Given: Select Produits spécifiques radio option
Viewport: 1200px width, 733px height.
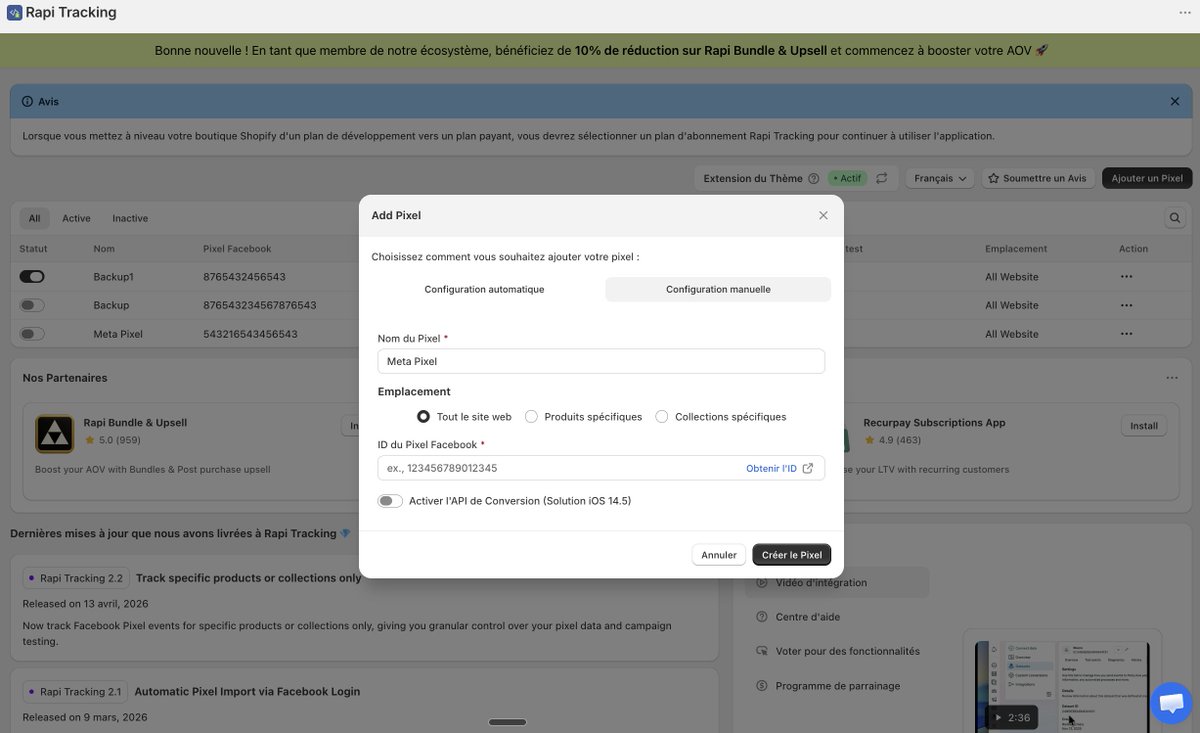Looking at the screenshot, I should tap(531, 417).
